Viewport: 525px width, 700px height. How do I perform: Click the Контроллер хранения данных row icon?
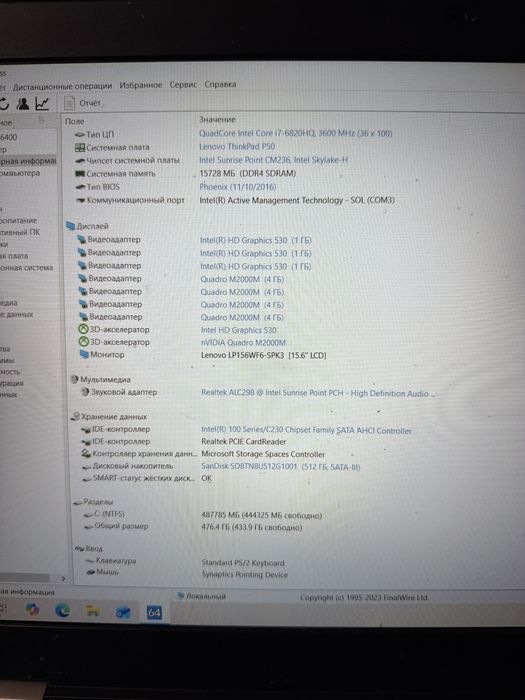(x=86, y=453)
